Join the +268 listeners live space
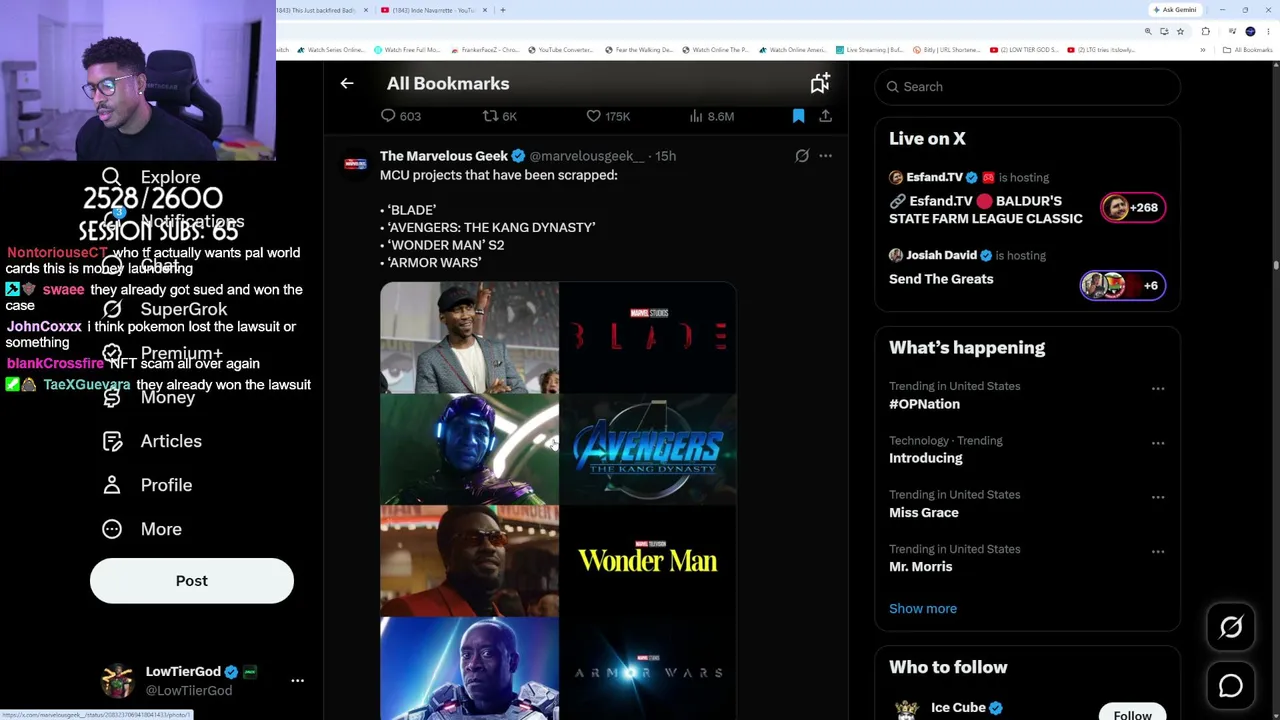1280x720 pixels. click(1133, 208)
